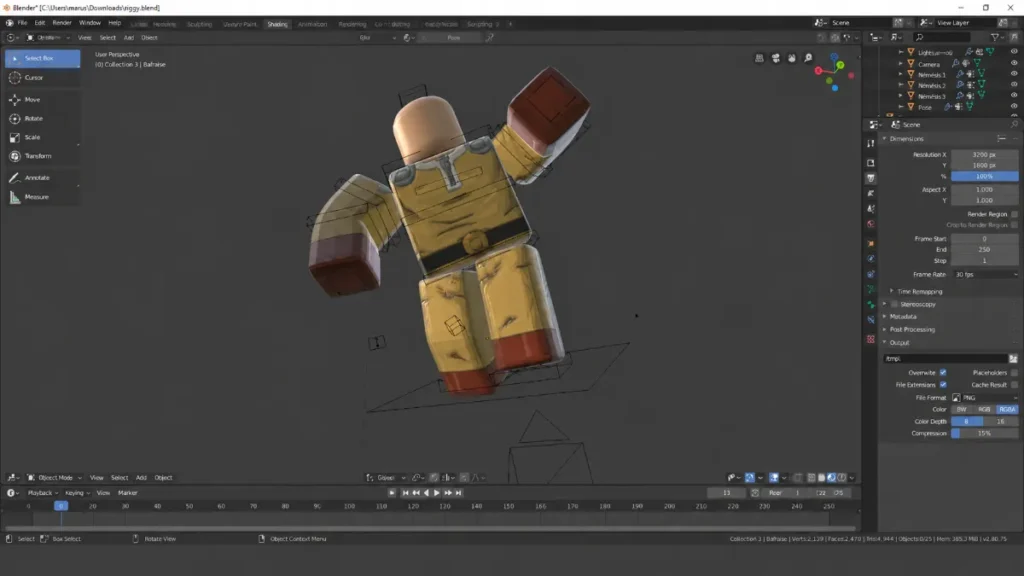The width and height of the screenshot is (1024, 576).
Task: Collapse the Dimensions panel
Action: coord(884,138)
